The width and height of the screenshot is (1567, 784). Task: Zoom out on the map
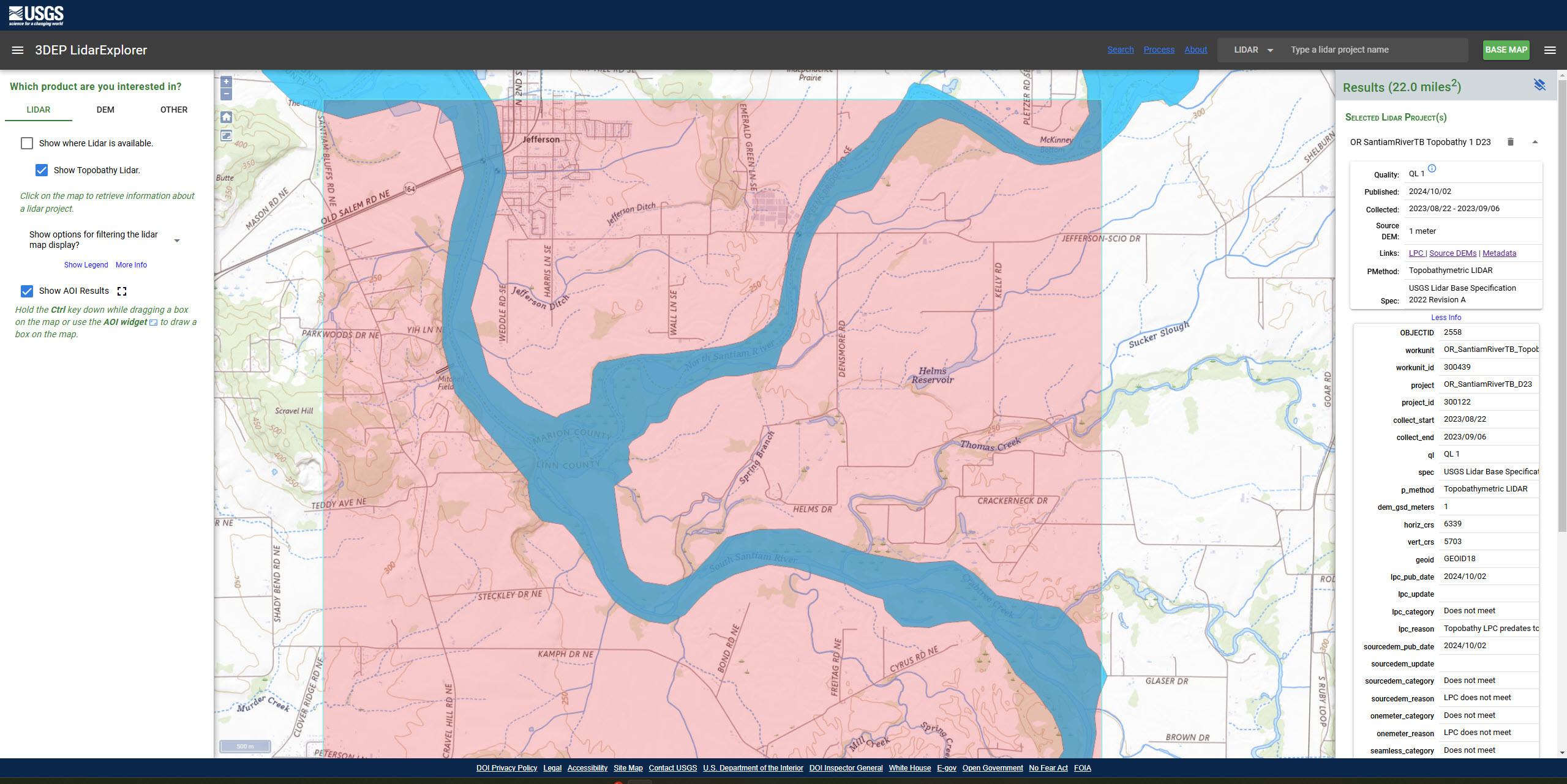click(x=226, y=94)
